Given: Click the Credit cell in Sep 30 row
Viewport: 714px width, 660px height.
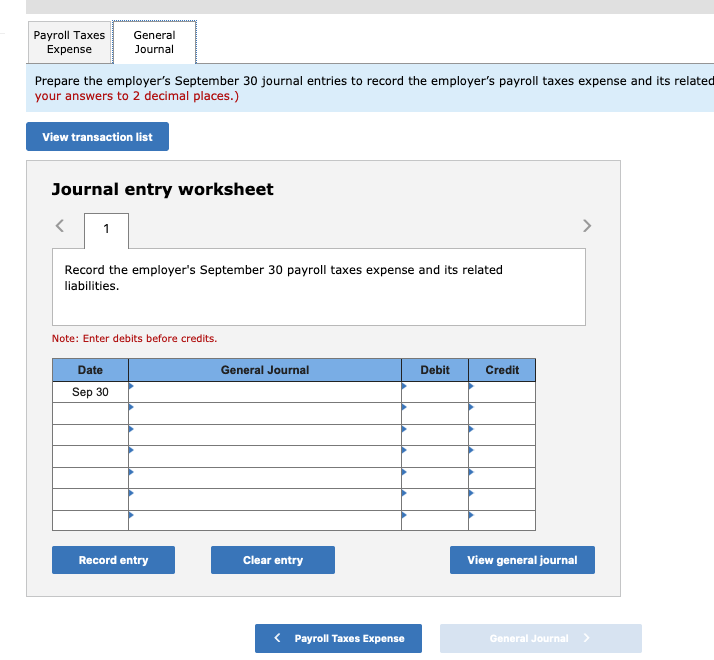Looking at the screenshot, I should click(502, 392).
